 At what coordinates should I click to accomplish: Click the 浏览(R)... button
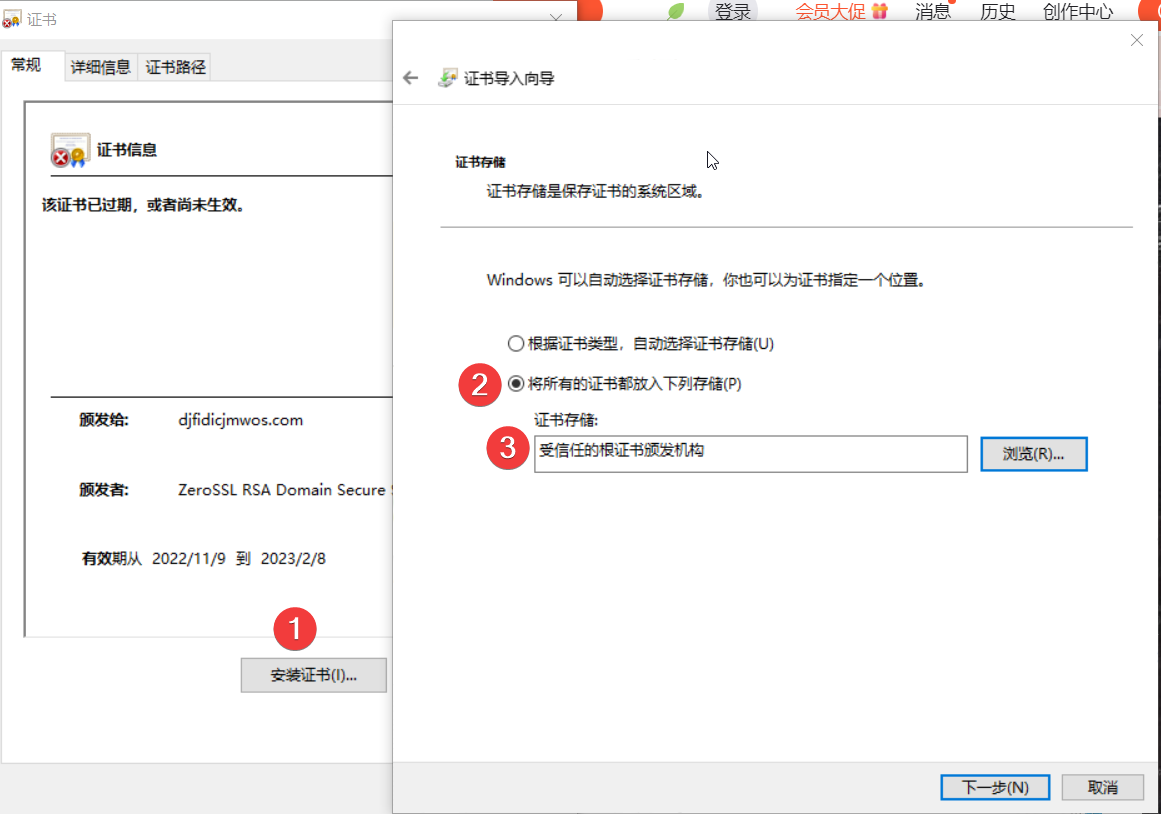1033,453
